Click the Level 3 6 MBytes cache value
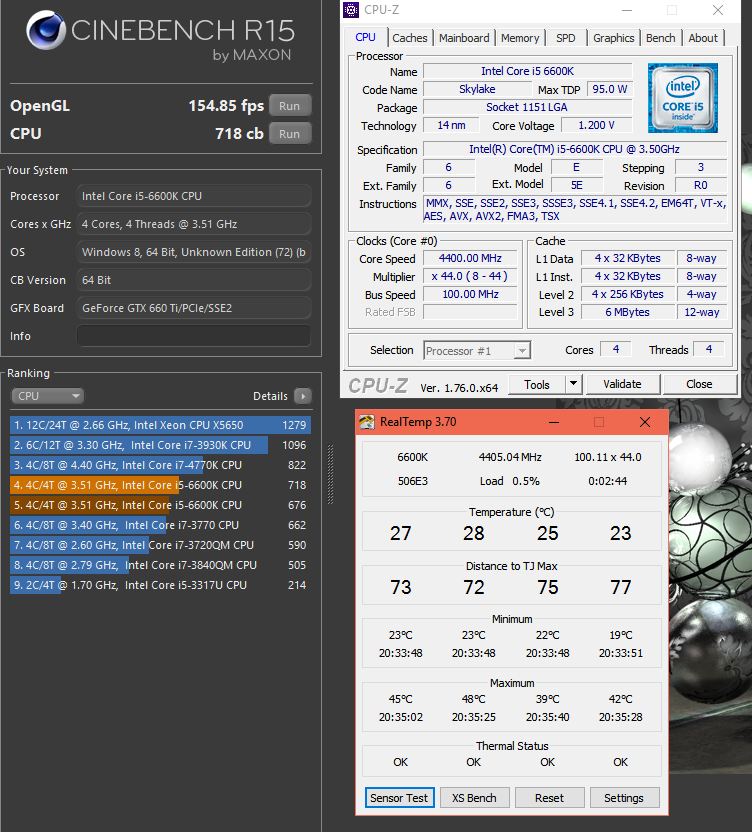 pyautogui.click(x=627, y=312)
